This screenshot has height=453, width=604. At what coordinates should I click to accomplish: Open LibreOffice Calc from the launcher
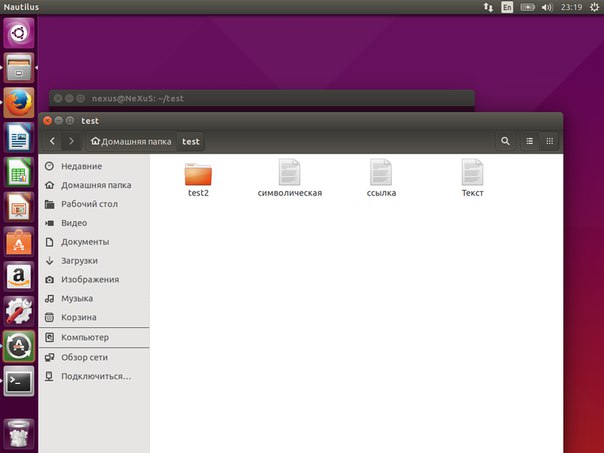point(18,172)
